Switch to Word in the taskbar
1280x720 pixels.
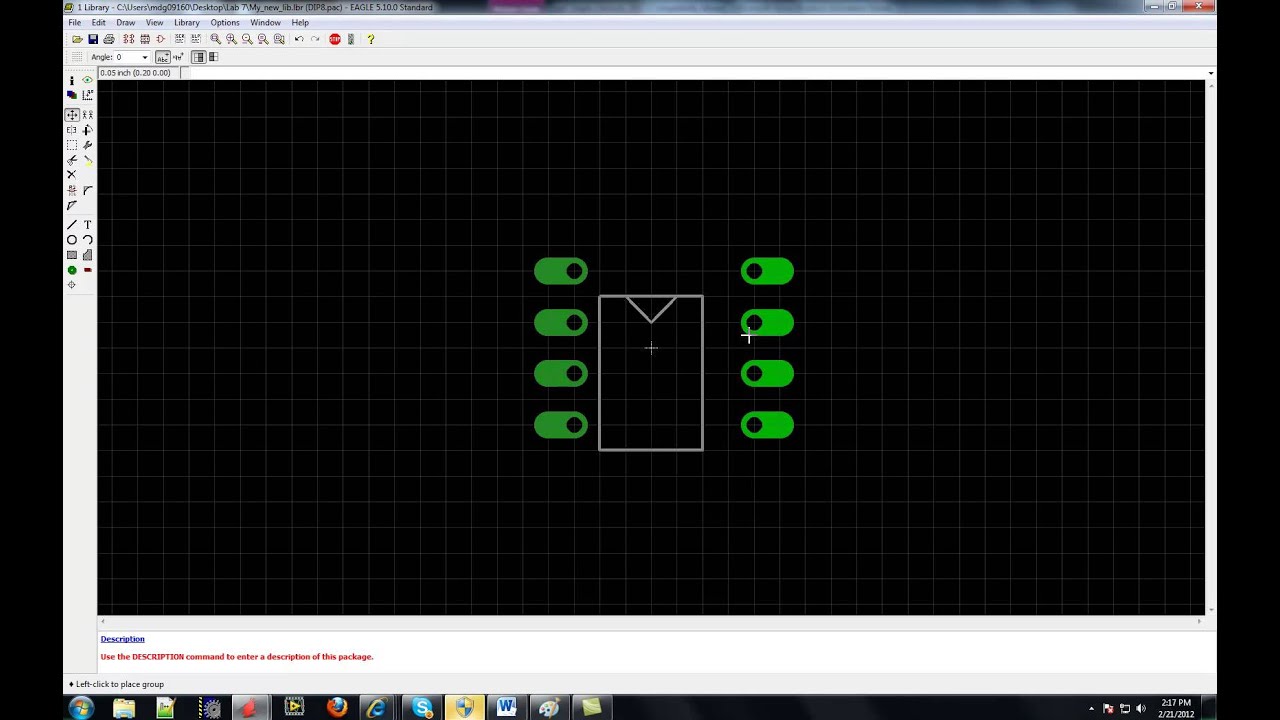point(506,708)
